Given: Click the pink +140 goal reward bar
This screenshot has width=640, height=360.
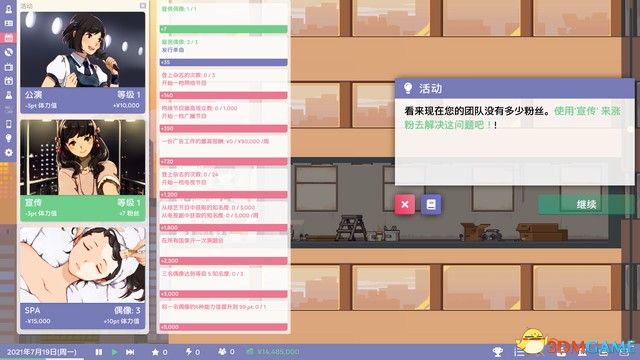Looking at the screenshot, I should [x=223, y=96].
